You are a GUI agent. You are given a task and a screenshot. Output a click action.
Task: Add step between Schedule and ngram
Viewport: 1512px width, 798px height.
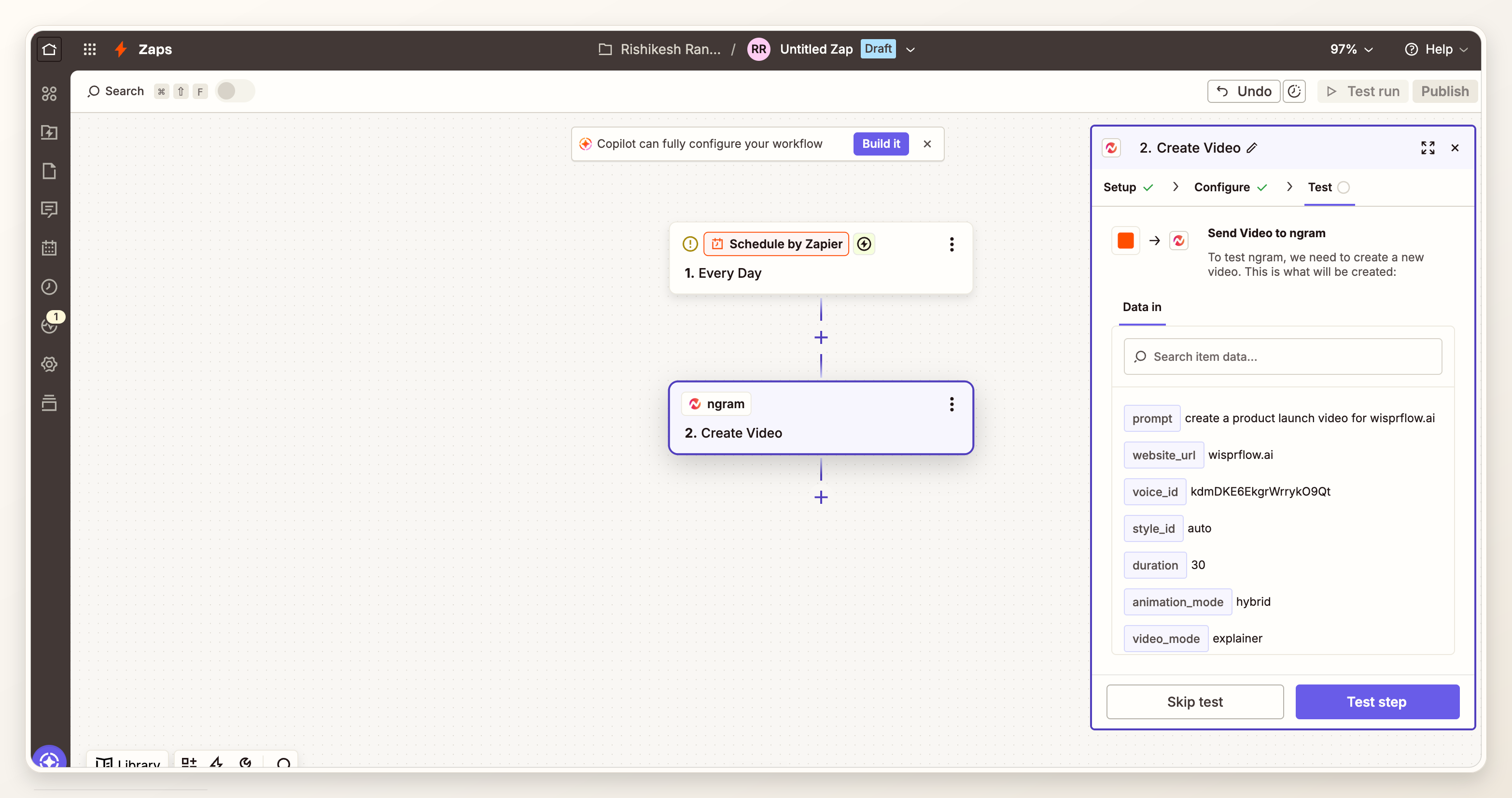tap(821, 337)
